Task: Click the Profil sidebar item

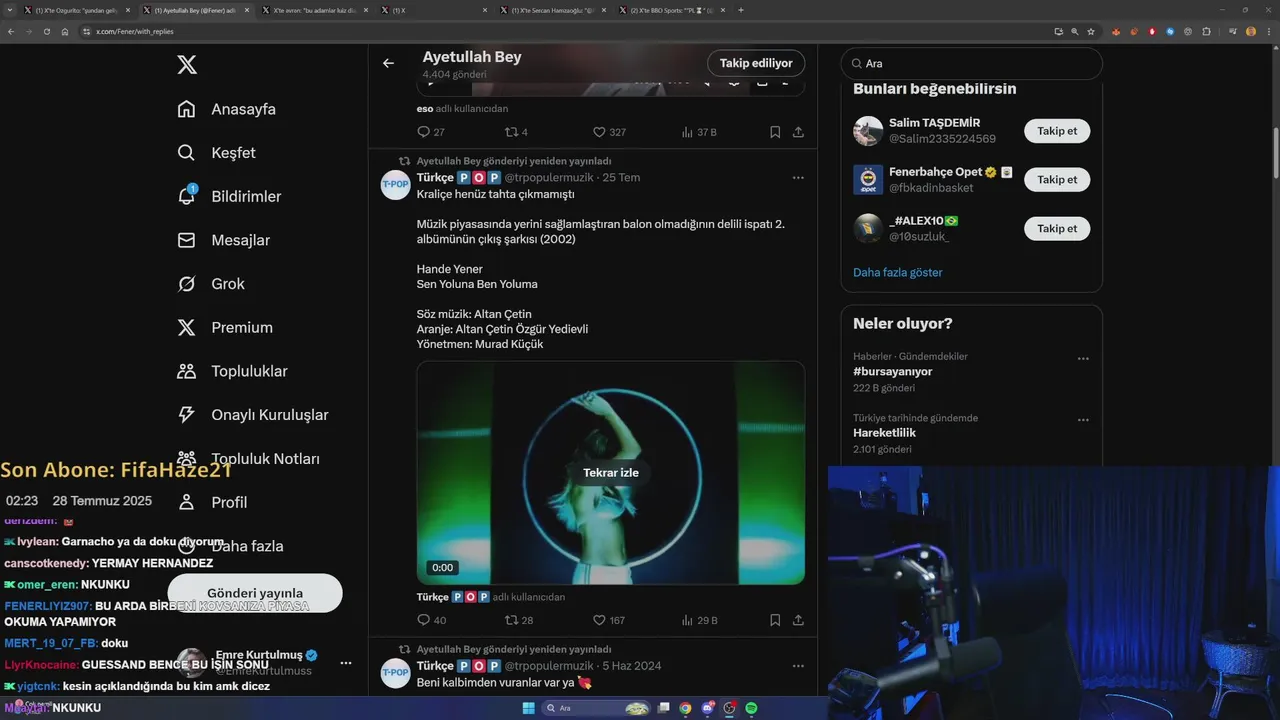Action: [x=212, y=502]
